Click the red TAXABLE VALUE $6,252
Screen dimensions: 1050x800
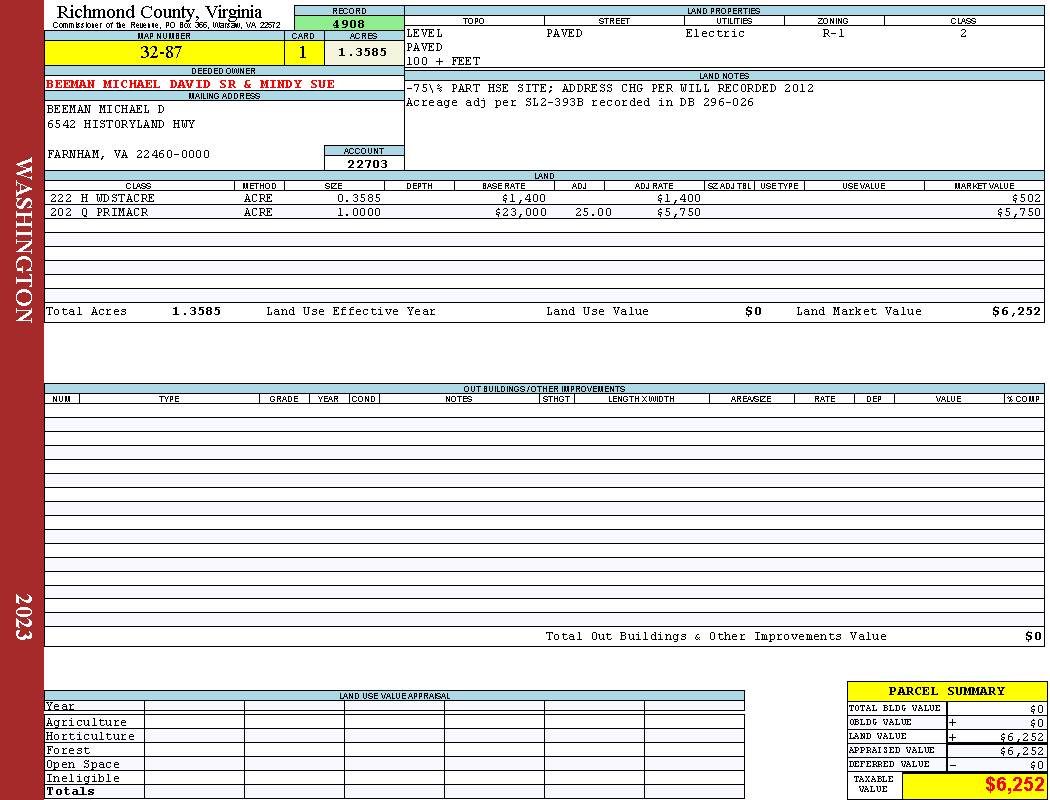1014,785
